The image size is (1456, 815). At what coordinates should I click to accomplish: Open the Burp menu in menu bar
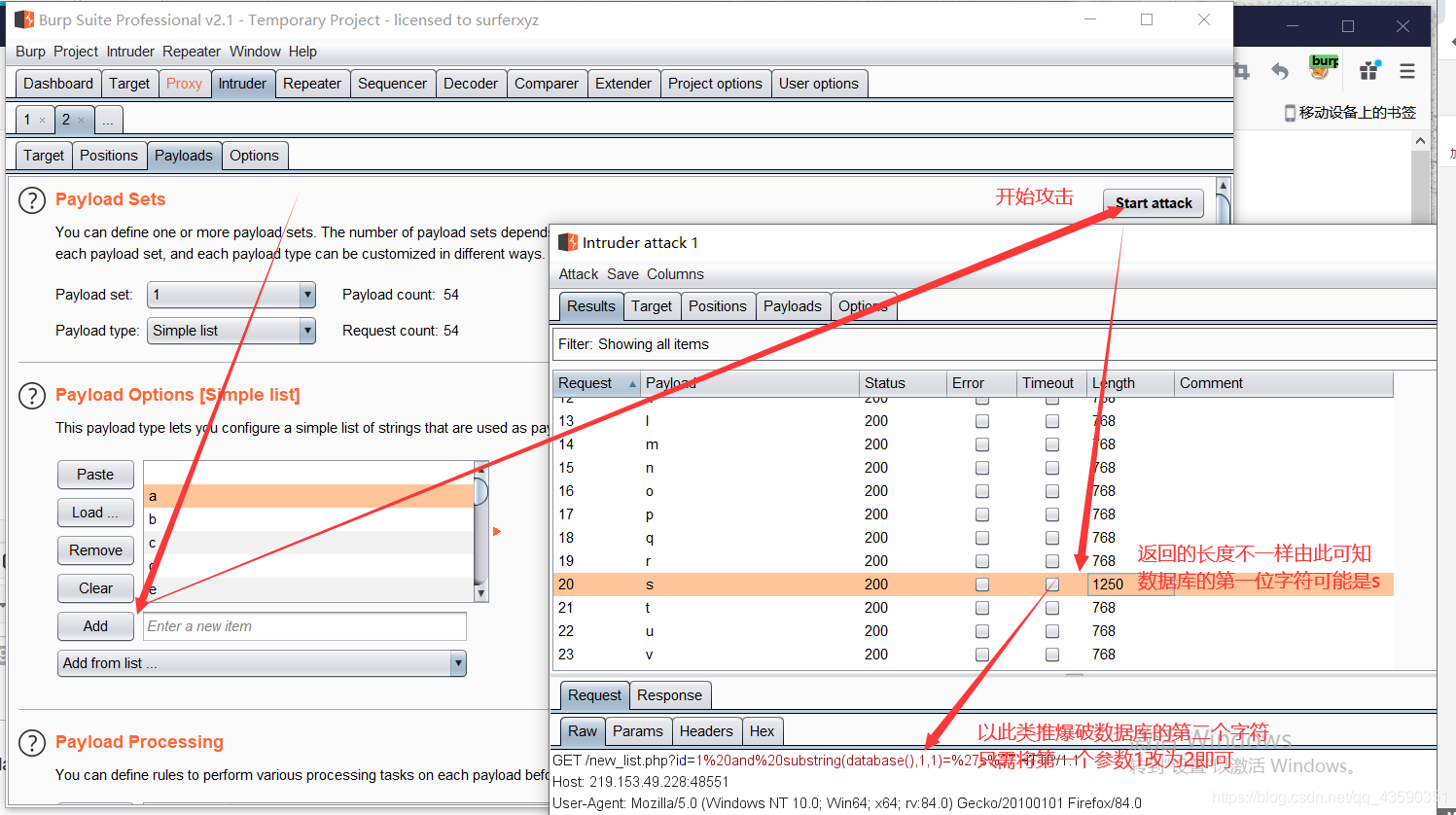point(30,52)
